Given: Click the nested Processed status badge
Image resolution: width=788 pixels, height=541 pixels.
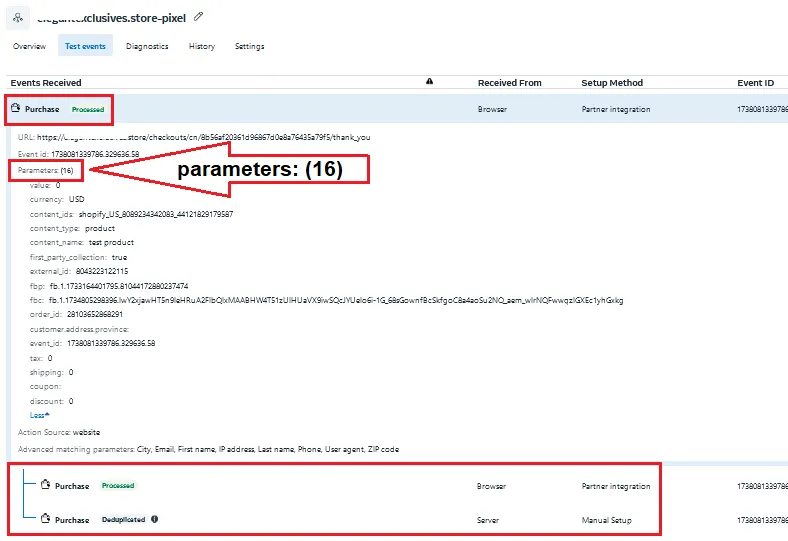Looking at the screenshot, I should pyautogui.click(x=118, y=486).
